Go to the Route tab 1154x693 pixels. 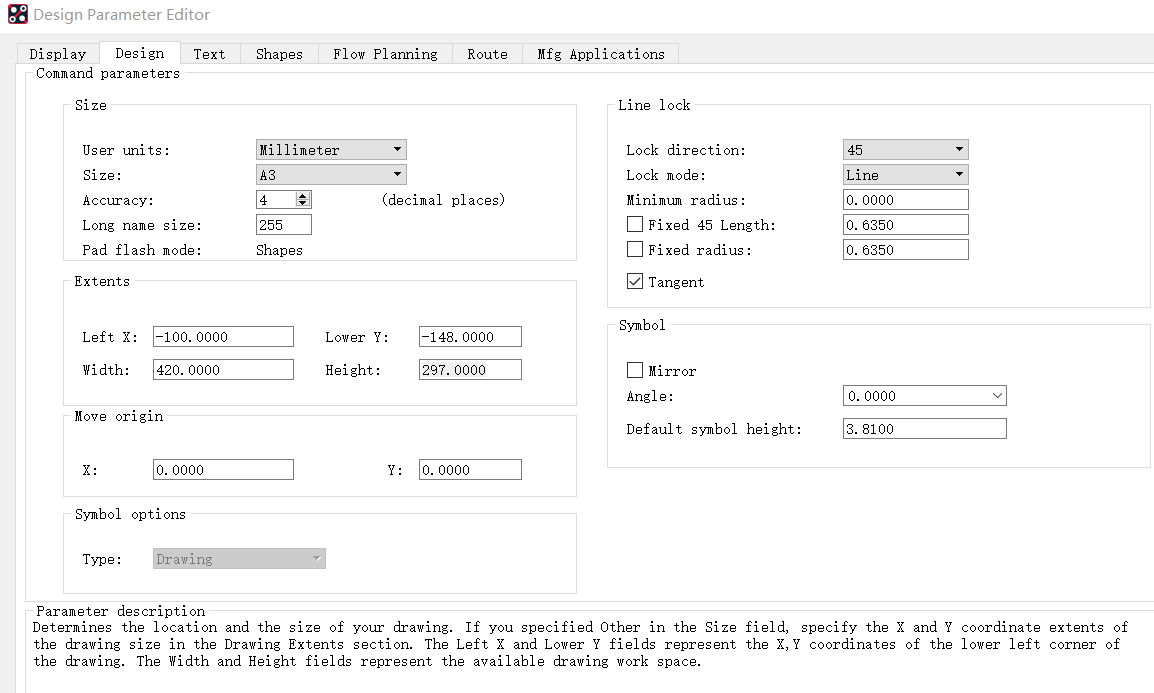coord(487,54)
